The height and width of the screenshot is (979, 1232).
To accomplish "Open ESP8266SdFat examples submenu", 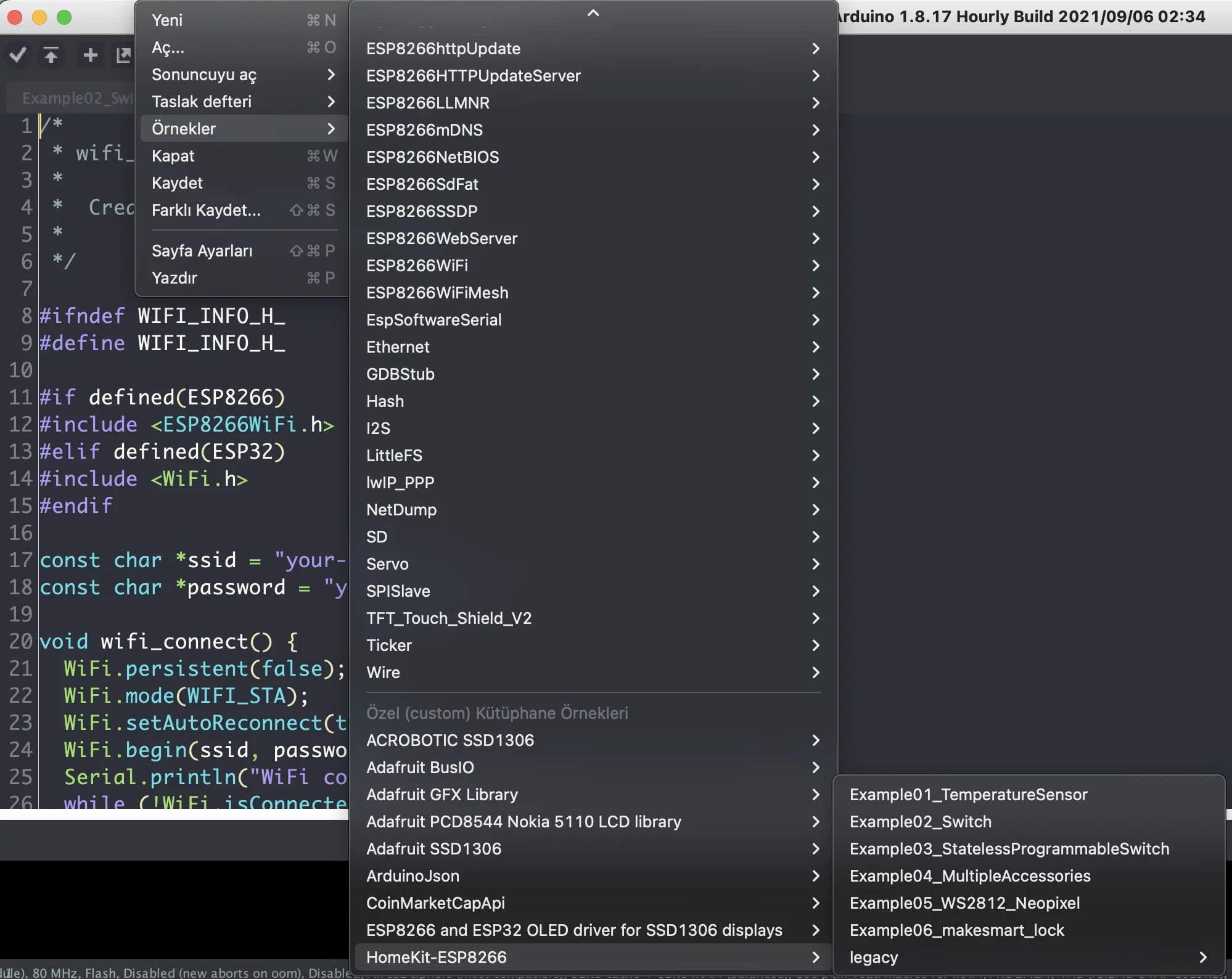I will [593, 184].
